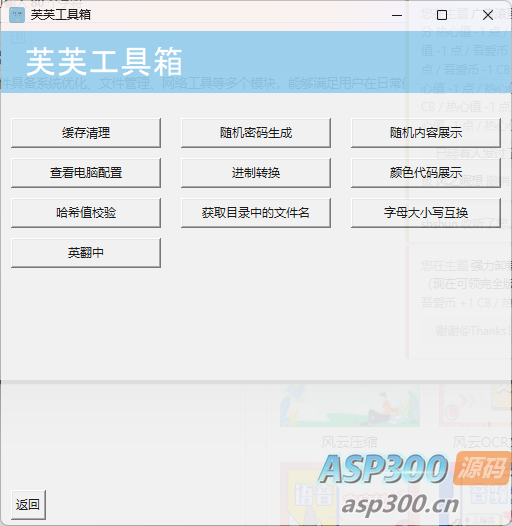
Task: Maximize the 芙芙工具箱 window
Action: (442, 15)
